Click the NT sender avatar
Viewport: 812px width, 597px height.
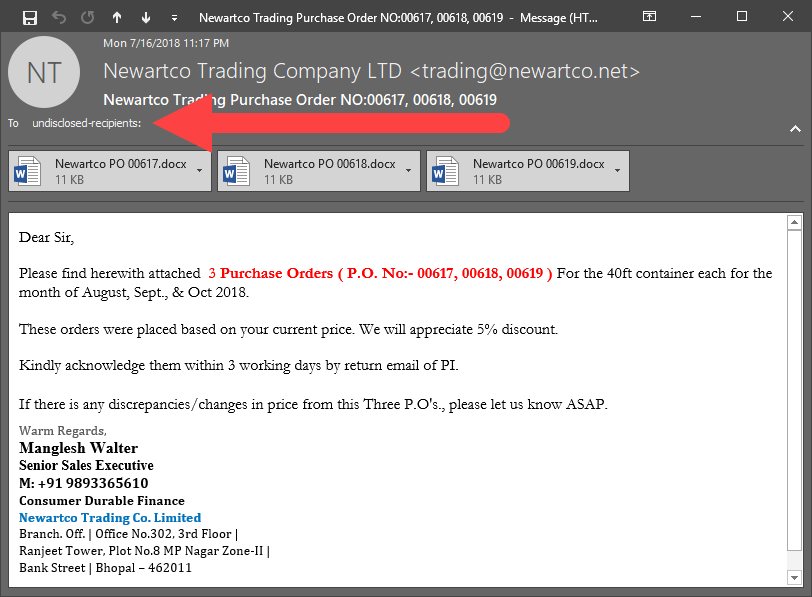tap(44, 72)
